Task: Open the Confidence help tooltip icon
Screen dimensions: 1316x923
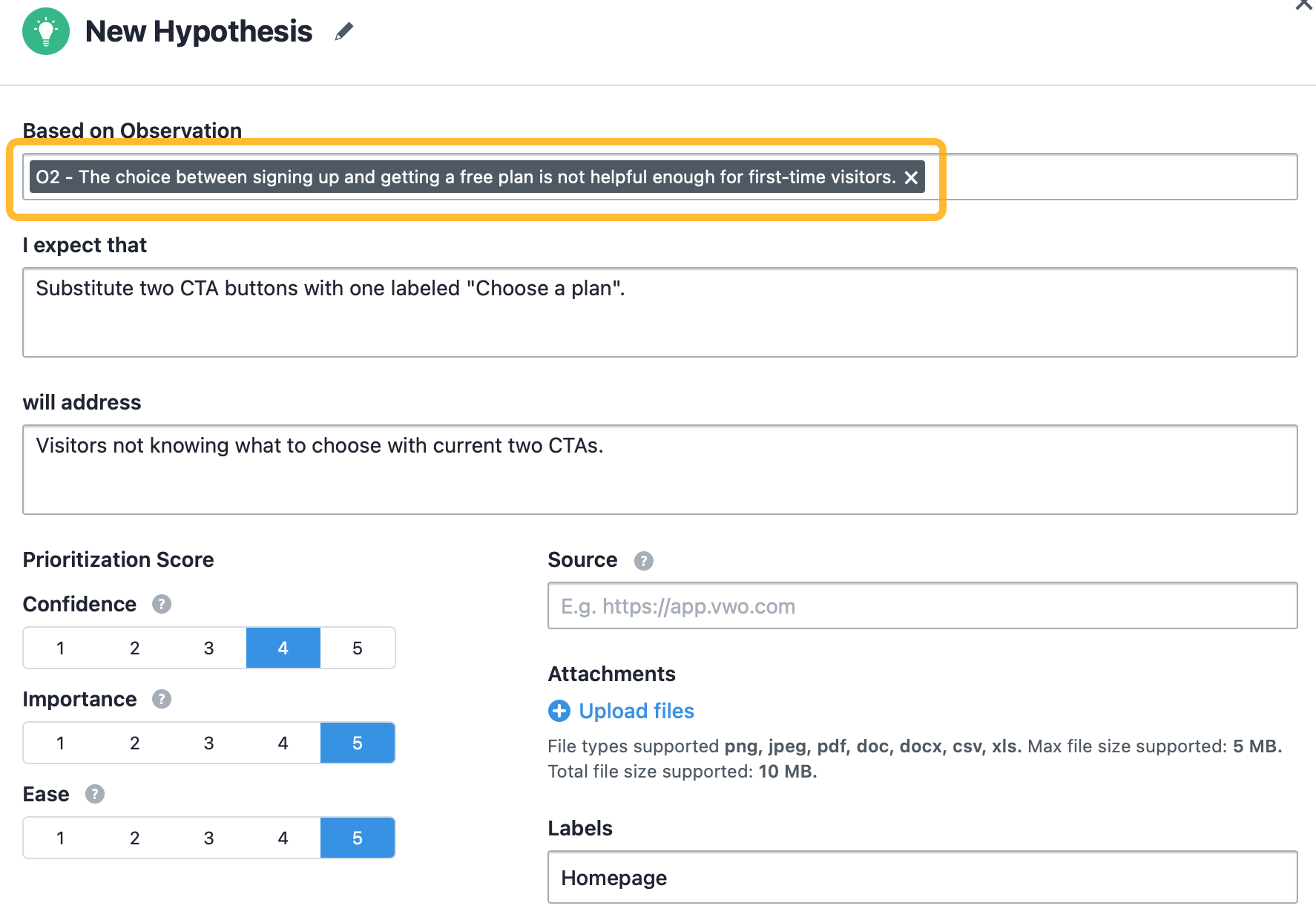Action: (x=161, y=604)
